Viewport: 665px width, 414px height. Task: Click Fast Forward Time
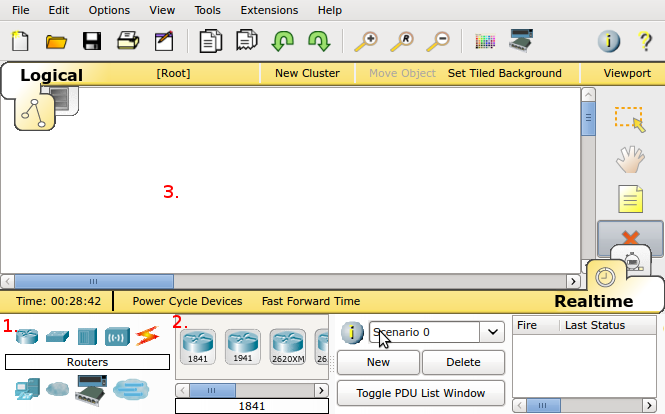click(x=311, y=301)
